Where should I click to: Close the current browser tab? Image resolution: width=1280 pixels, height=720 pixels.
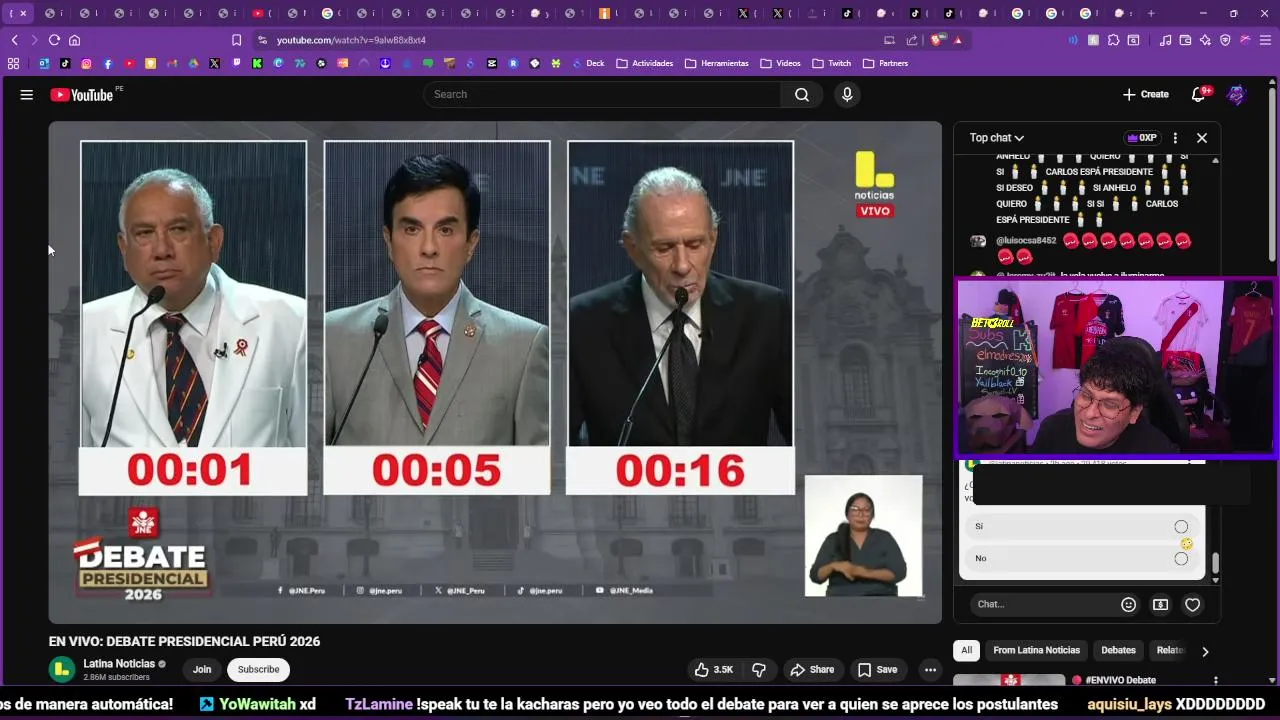coord(23,13)
